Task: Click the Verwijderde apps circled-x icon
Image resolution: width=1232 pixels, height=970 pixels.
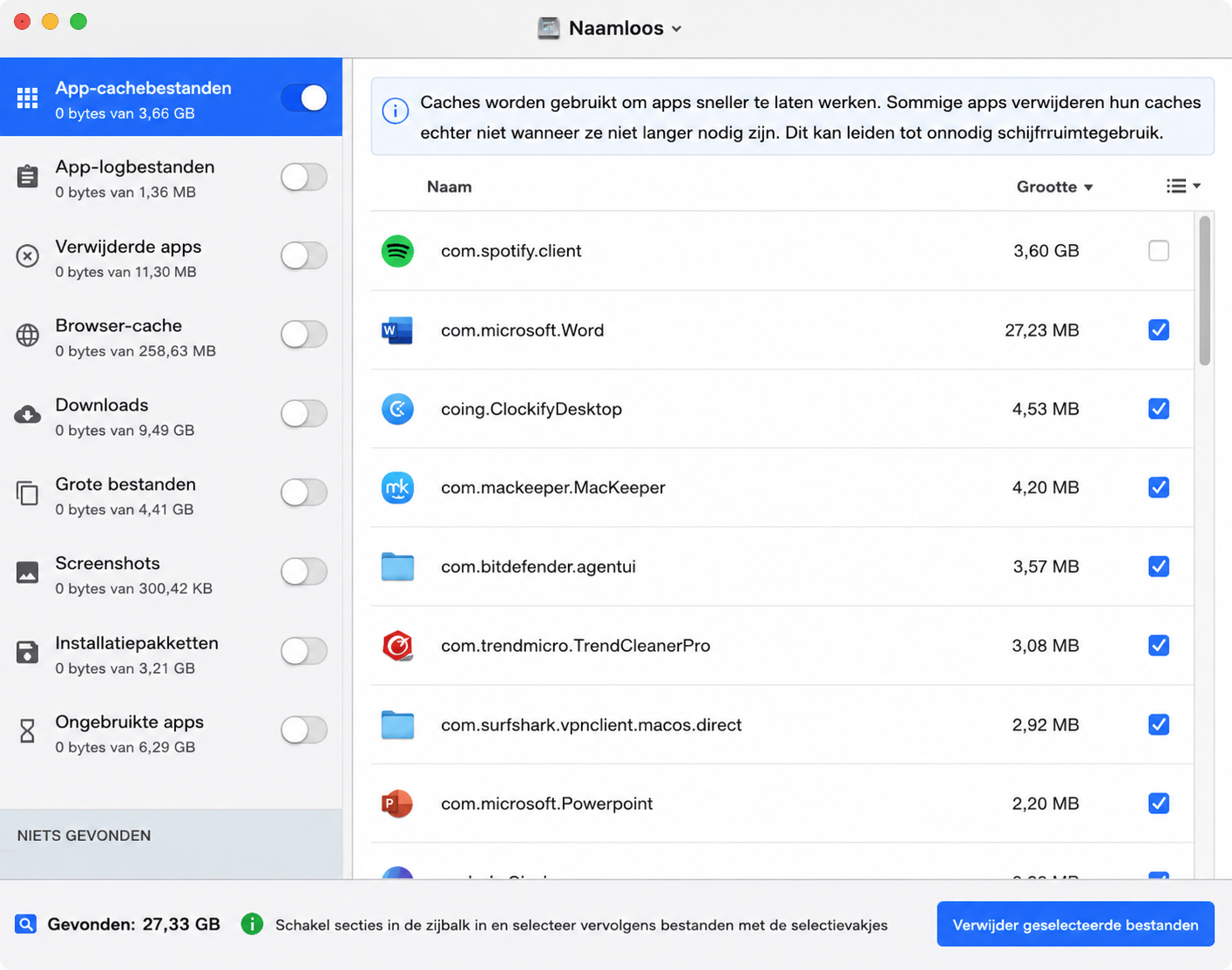Action: pos(28,256)
